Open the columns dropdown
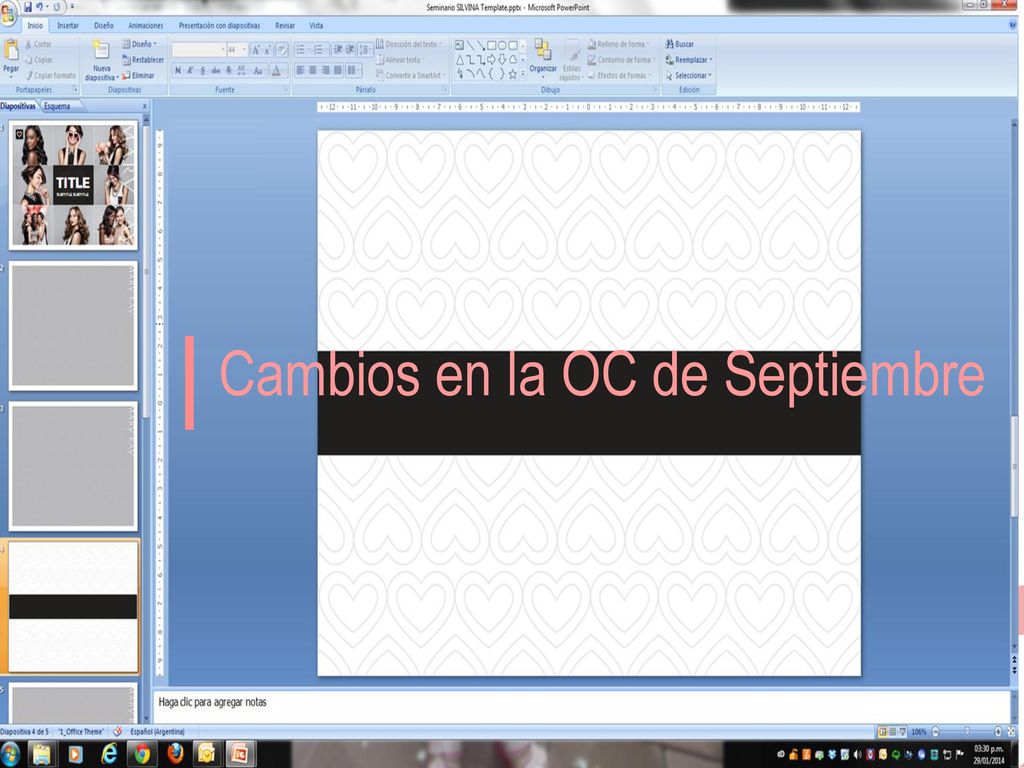Screen dimensions: 1024x768 click(x=353, y=70)
